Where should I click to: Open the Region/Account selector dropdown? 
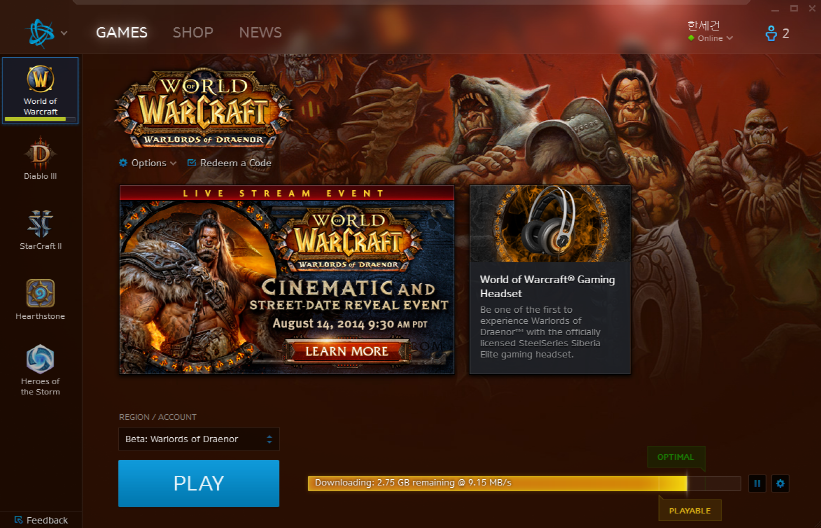198,439
